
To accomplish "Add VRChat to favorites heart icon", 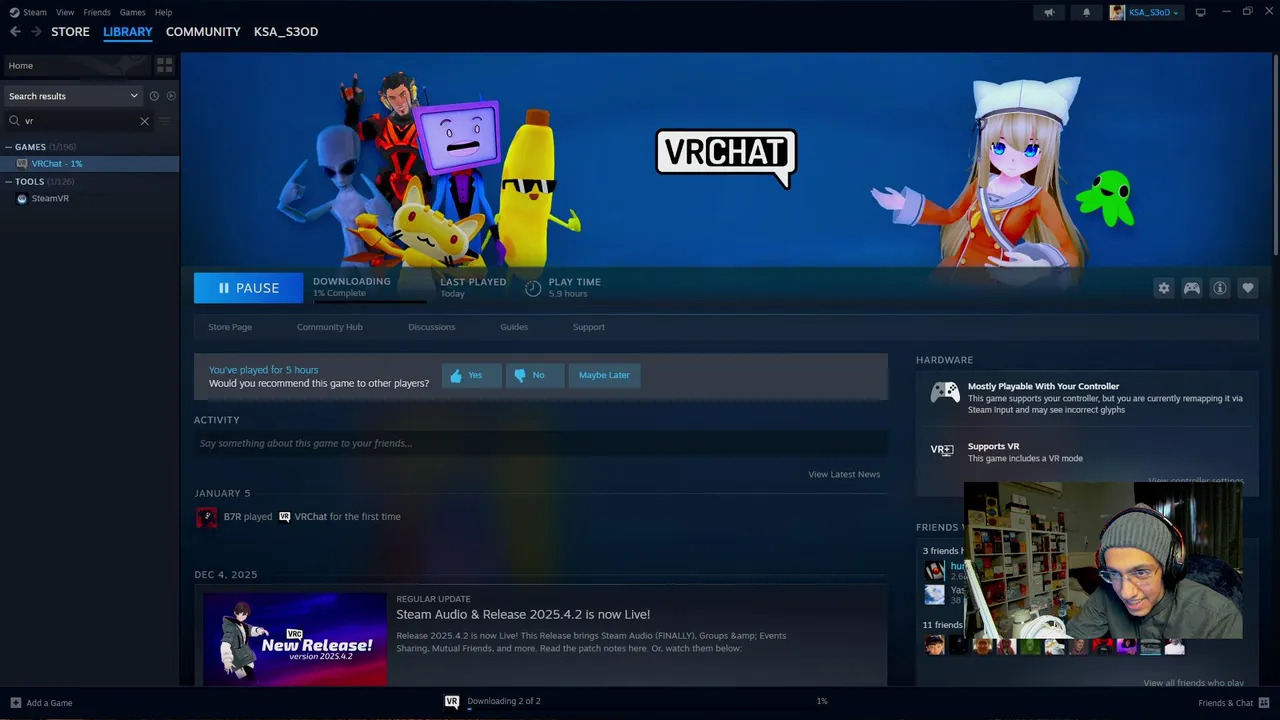I will coord(1248,288).
